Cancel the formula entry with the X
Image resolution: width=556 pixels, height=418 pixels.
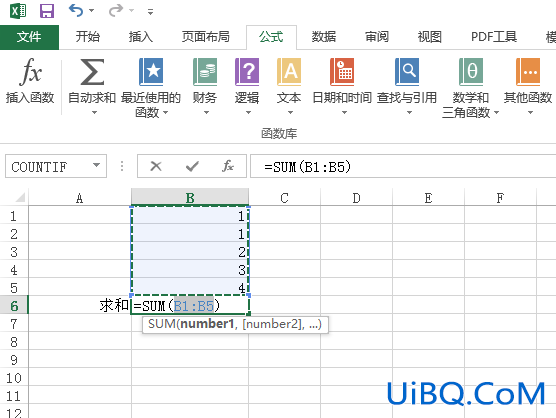click(156, 166)
